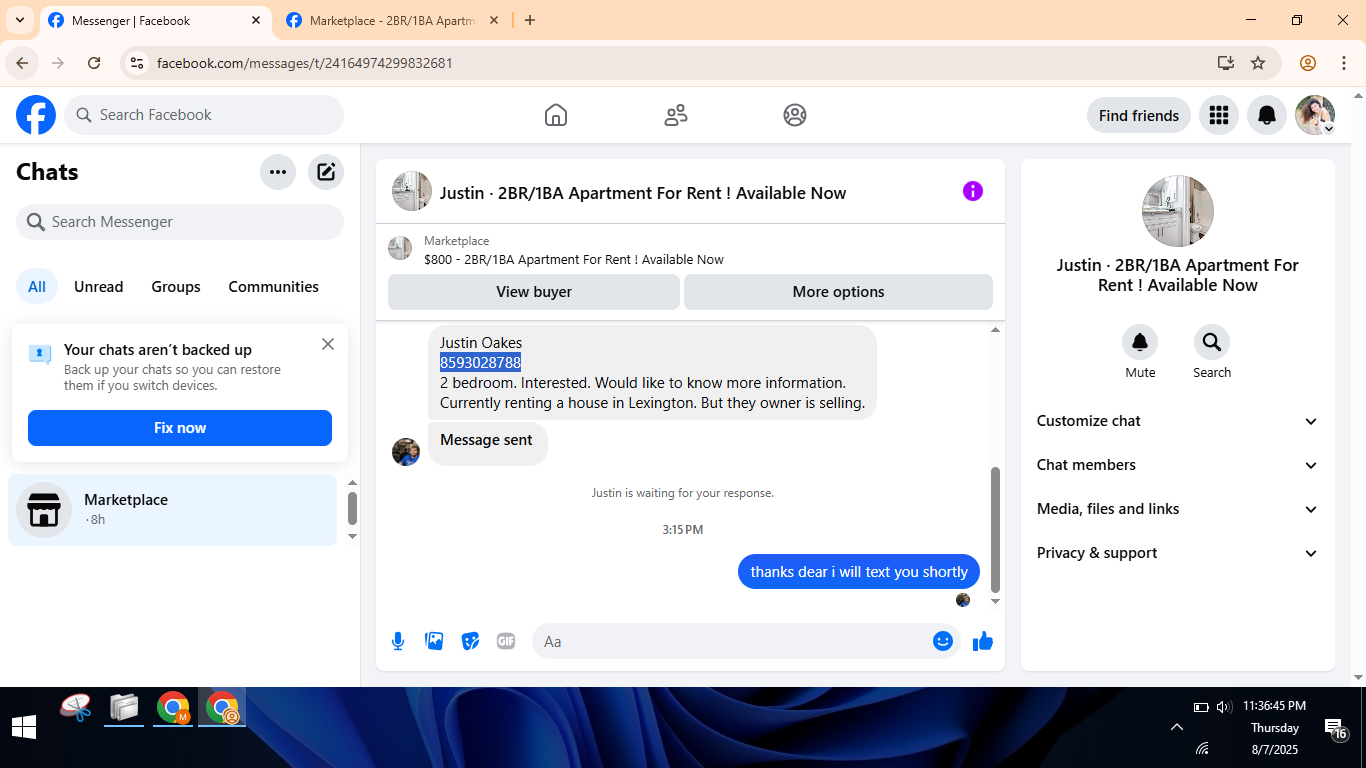Click the '$800 - 2BR/1BA Apartment' listing text

pos(574,259)
